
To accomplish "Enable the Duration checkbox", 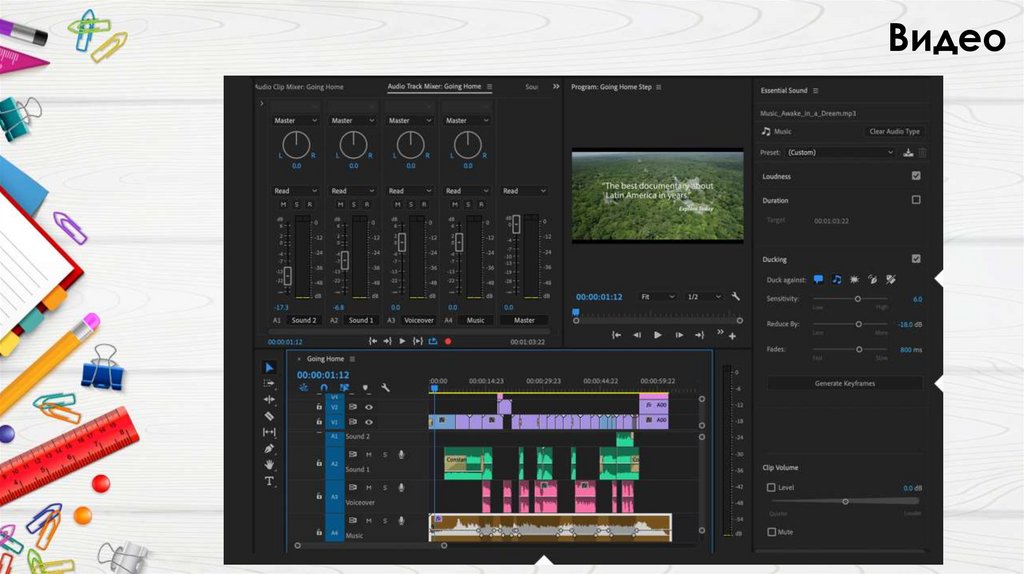I will [915, 200].
